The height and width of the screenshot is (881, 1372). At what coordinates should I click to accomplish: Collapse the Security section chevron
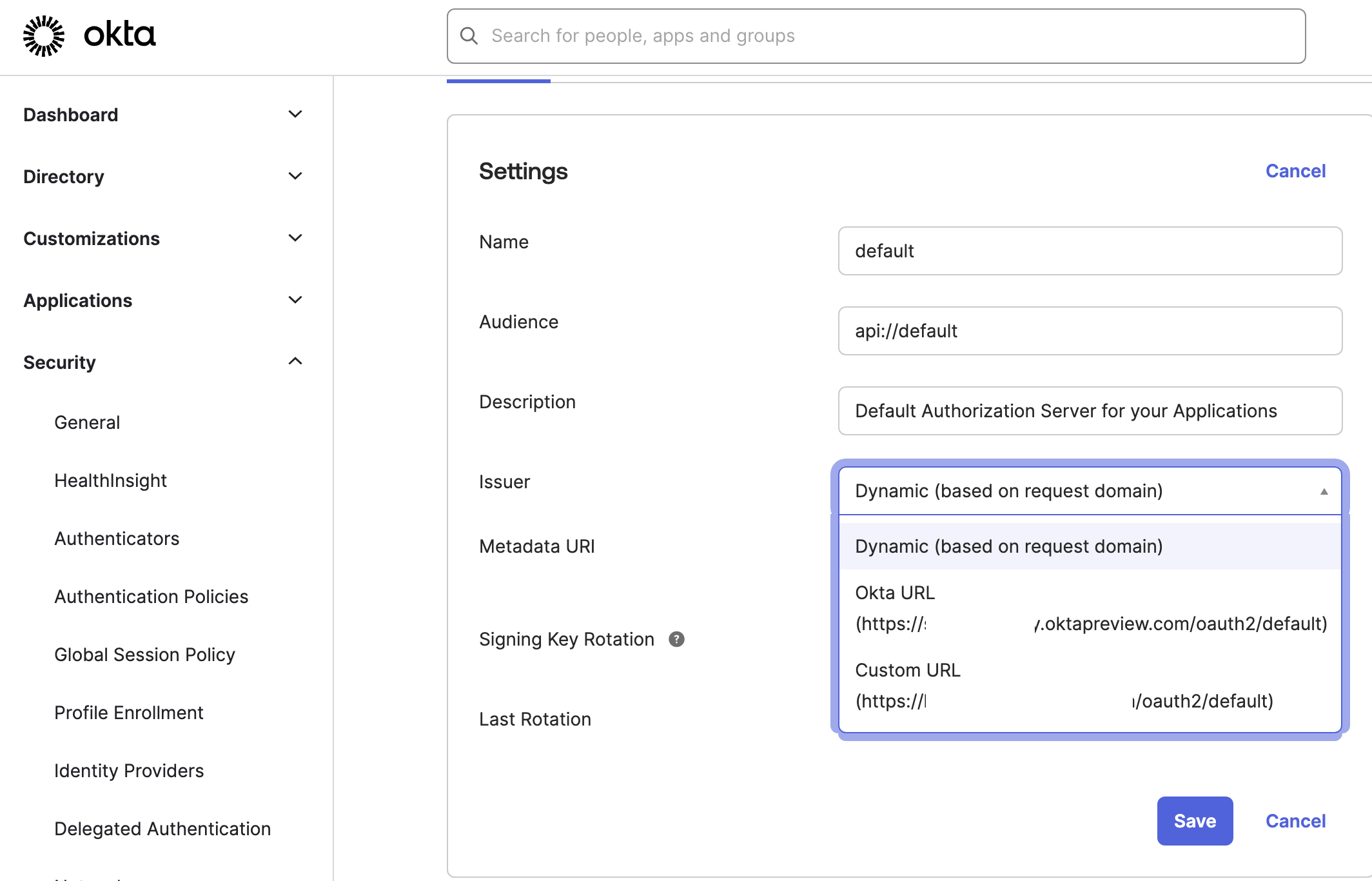[x=295, y=362]
